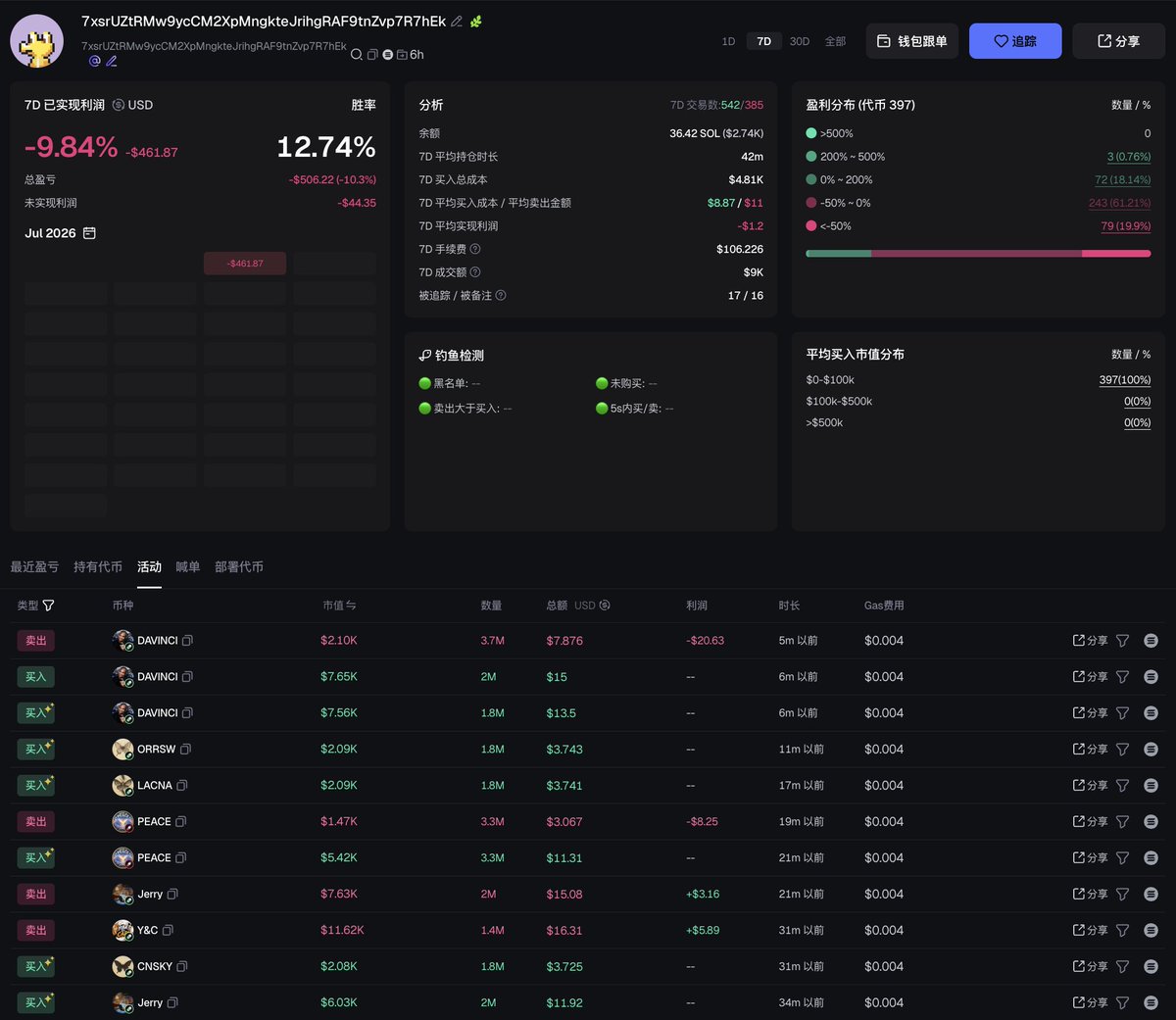
Task: Filter by token in the ORRSW row
Action: point(1123,750)
